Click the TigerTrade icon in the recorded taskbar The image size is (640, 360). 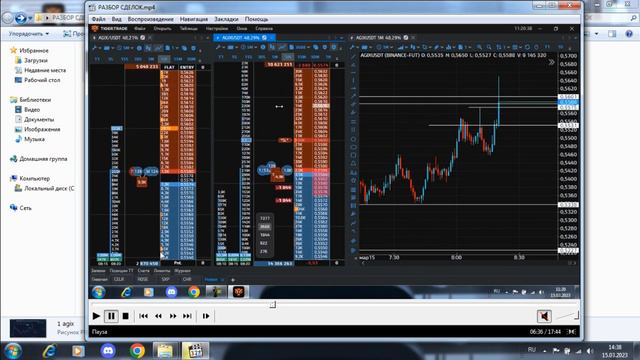pyautogui.click(x=238, y=291)
